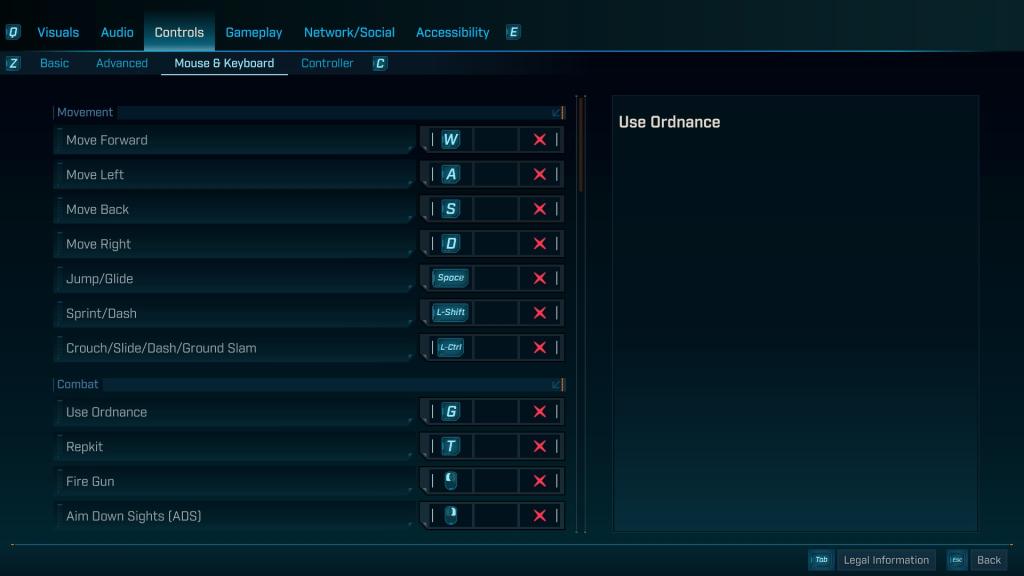This screenshot has height=576, width=1024.
Task: Clear the Move Forward binding with red X
Action: [539, 139]
